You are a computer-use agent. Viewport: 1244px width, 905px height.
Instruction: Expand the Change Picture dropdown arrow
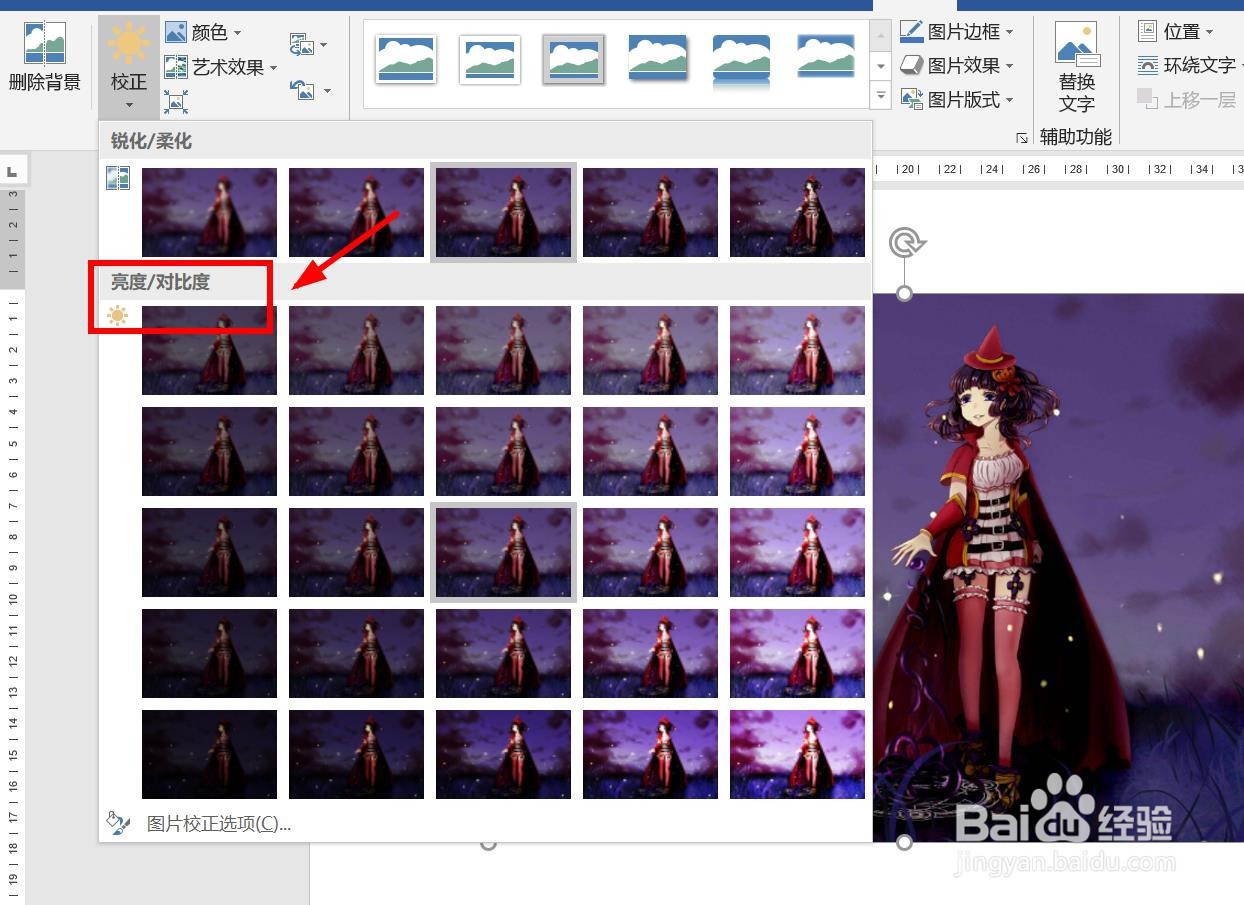coord(324,46)
